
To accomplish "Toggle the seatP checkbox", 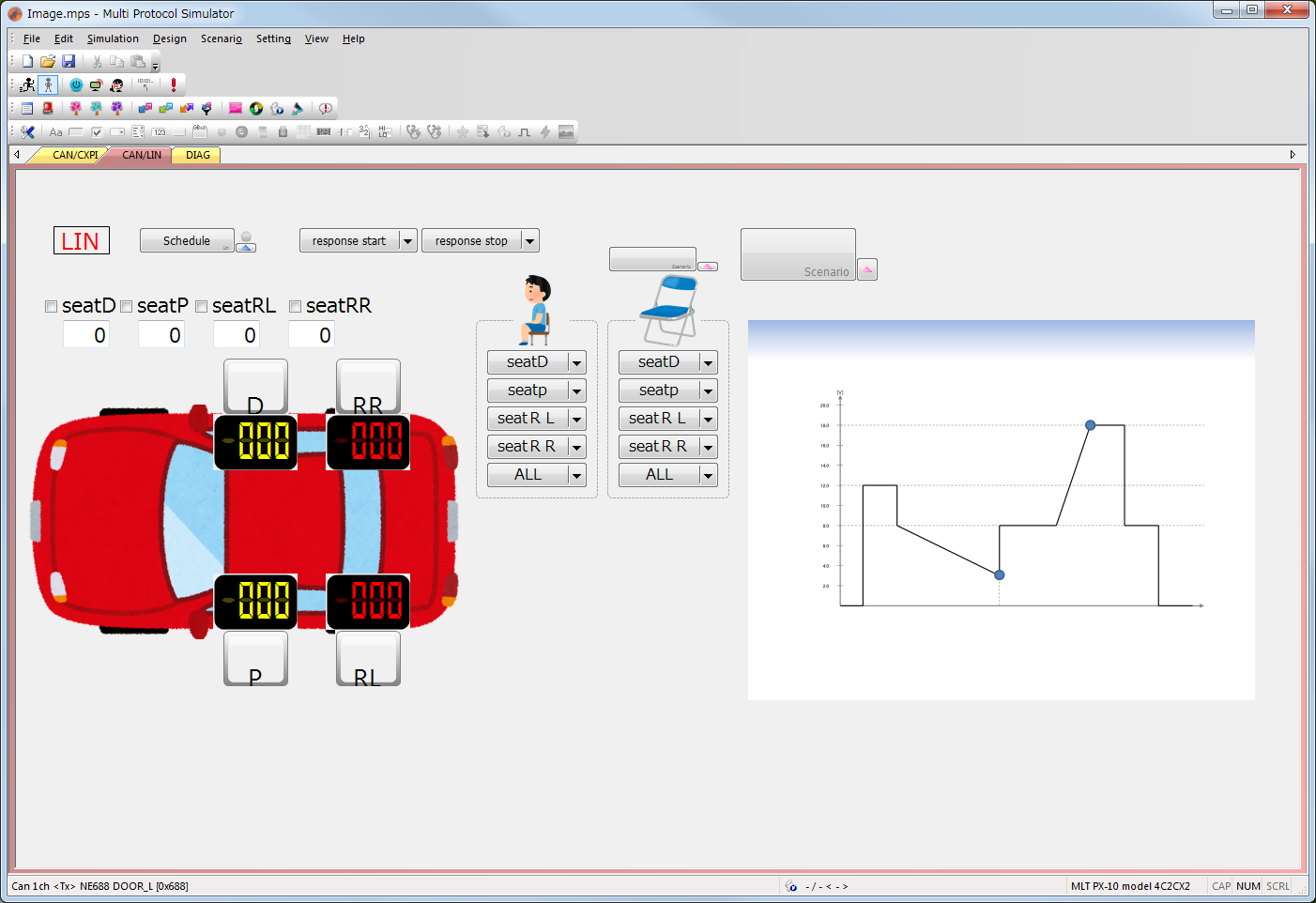I will coord(127,306).
